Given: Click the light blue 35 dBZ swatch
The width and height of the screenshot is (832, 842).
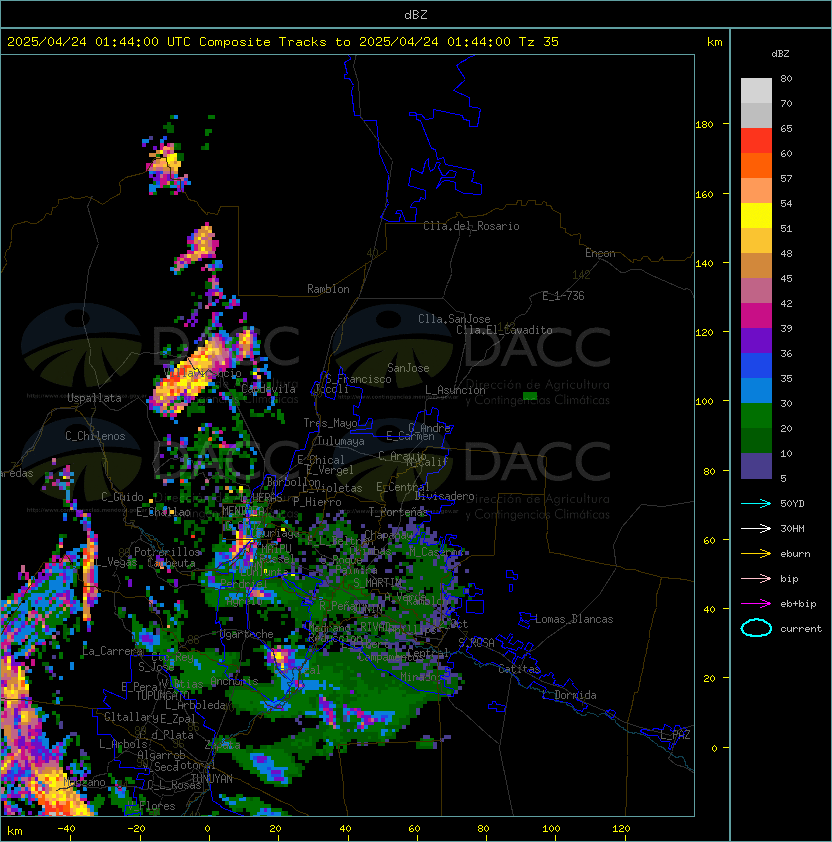Looking at the screenshot, I should [x=756, y=390].
